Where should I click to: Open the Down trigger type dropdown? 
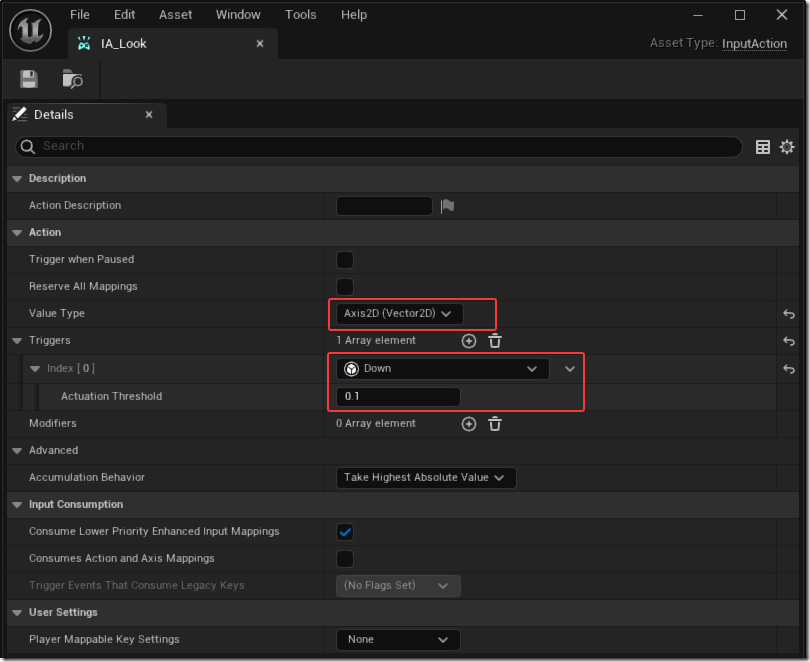[443, 369]
